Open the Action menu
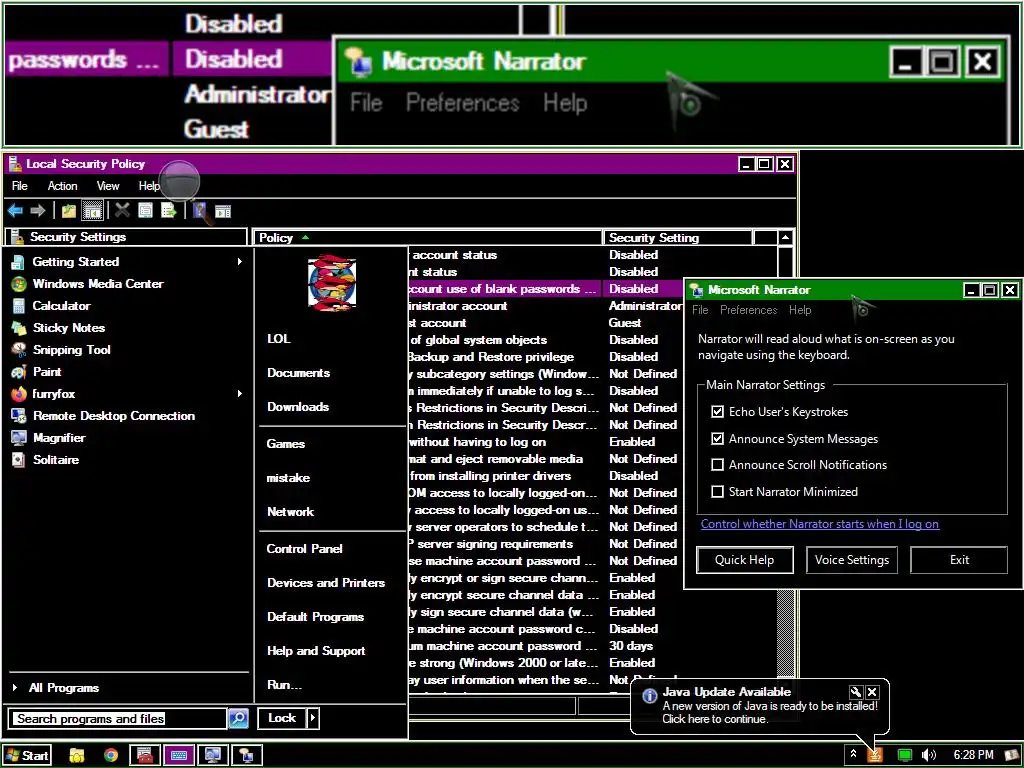Screen dimensions: 1024x768 pos(62,186)
